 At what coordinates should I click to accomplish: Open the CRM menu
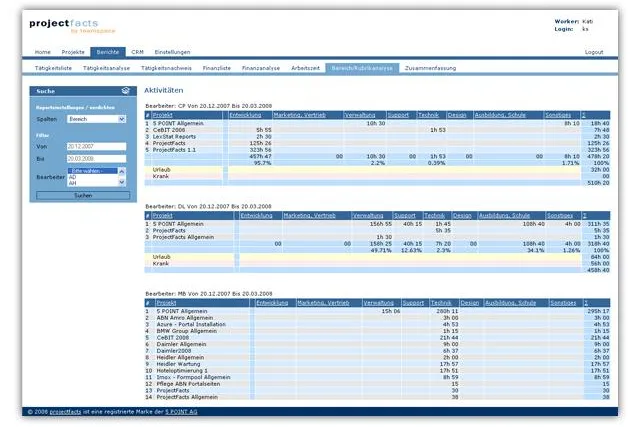click(x=138, y=52)
